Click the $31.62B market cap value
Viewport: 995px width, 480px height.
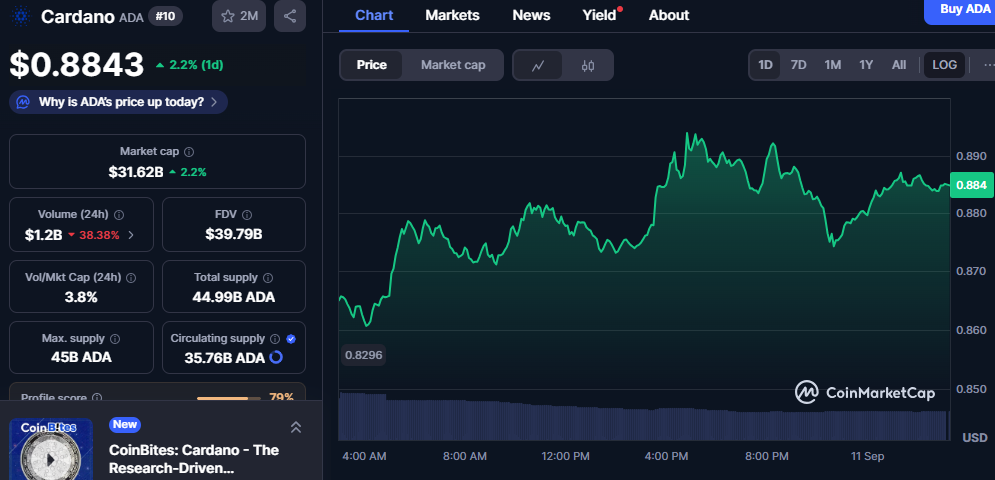click(x=136, y=171)
